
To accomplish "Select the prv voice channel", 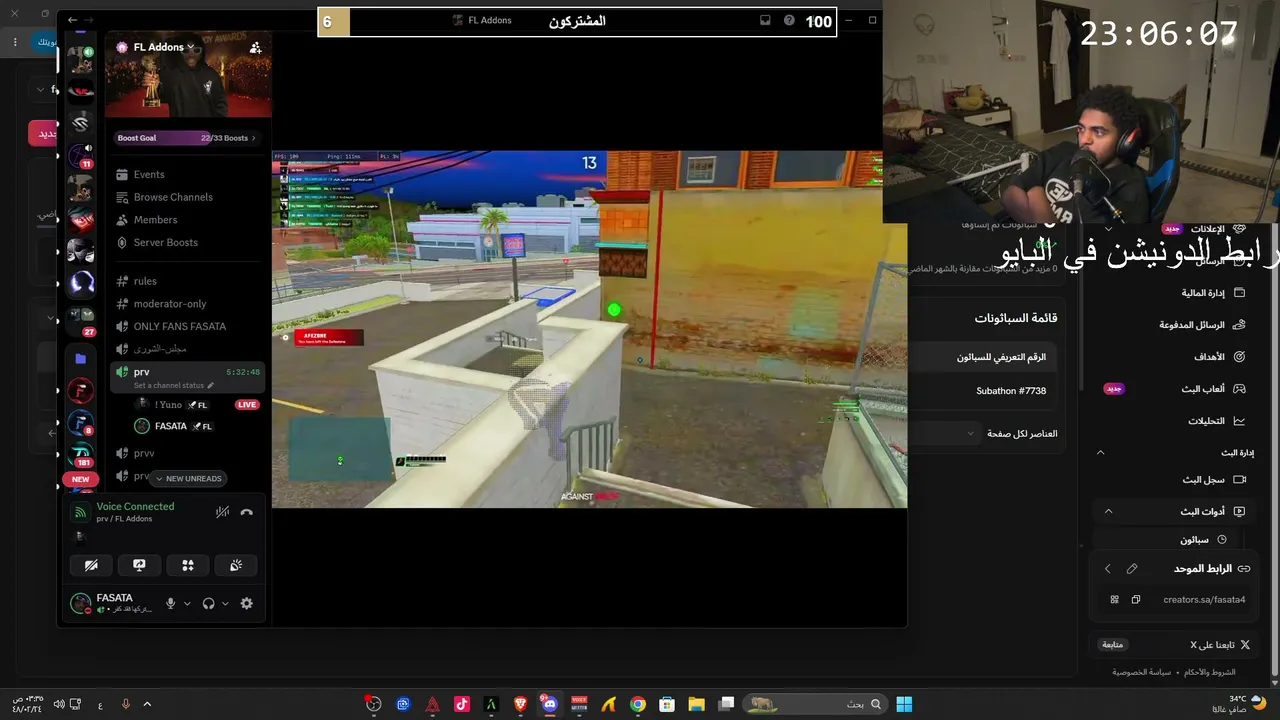I will (186, 376).
